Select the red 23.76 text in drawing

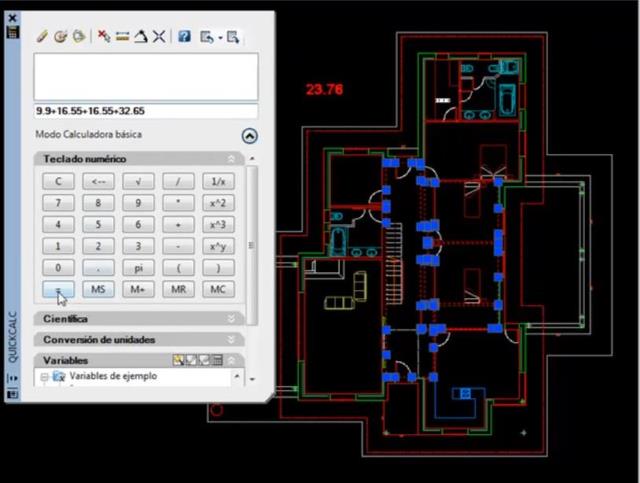pyautogui.click(x=324, y=89)
